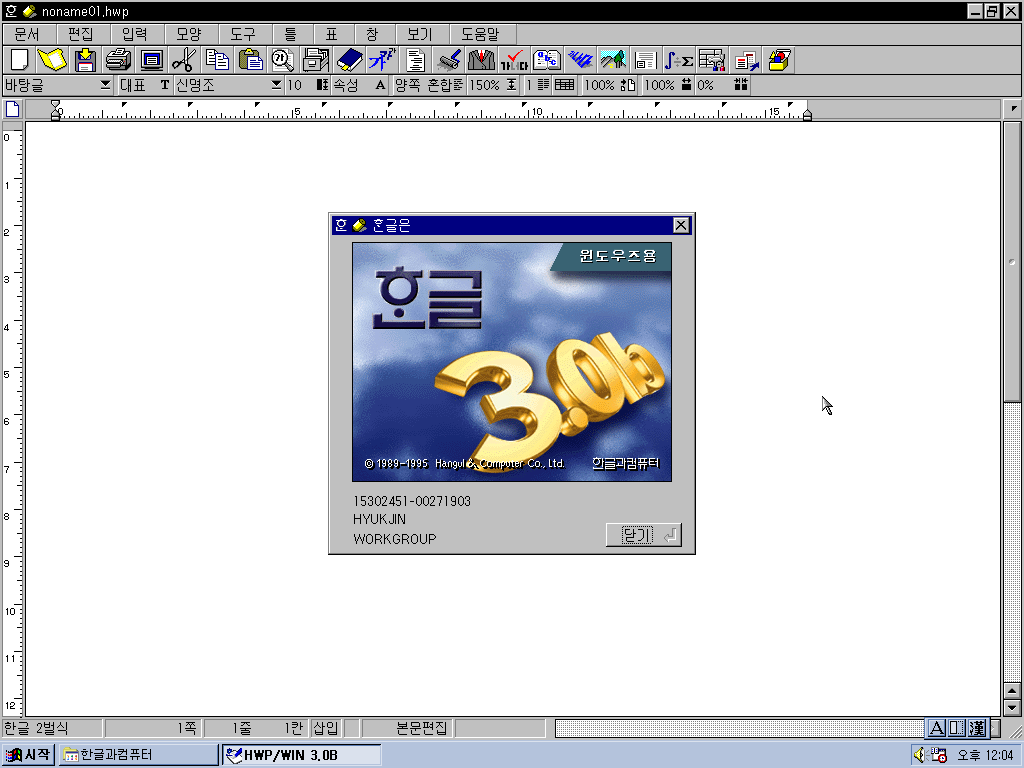
Task: Print the document with the printer icon
Action: coord(118,60)
